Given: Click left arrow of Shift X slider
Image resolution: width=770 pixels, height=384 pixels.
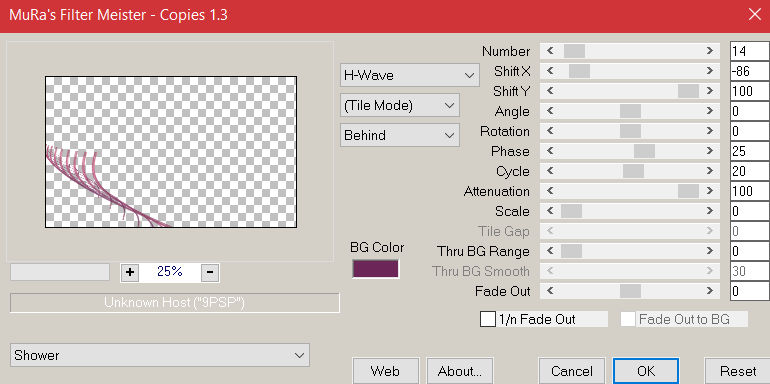Looking at the screenshot, I should pos(550,71).
